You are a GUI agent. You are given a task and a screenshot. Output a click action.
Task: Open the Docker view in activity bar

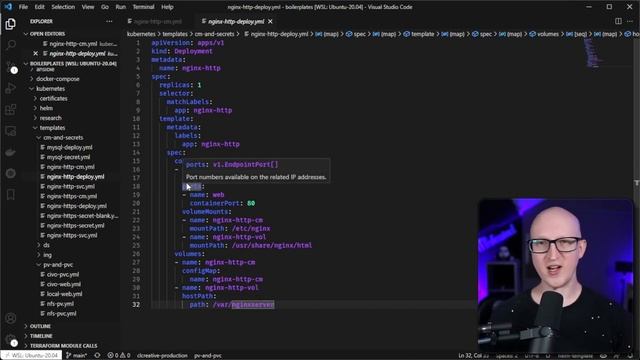coord(11,152)
